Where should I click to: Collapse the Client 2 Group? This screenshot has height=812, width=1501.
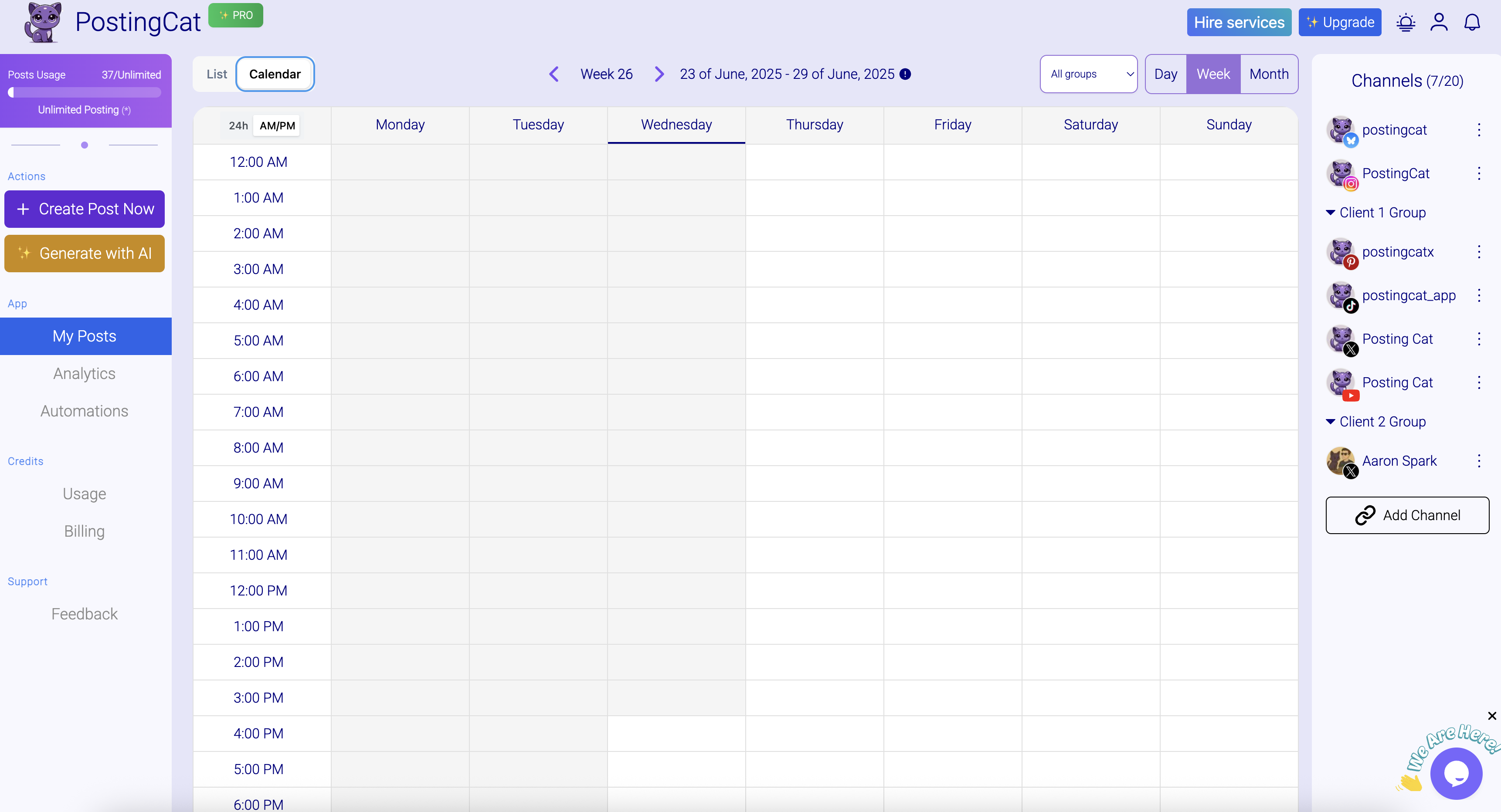(1330, 422)
